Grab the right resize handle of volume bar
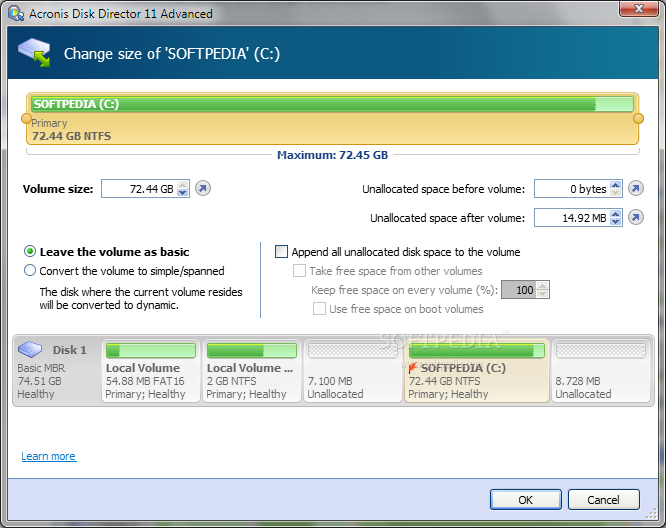This screenshot has height=528, width=666. (x=638, y=119)
